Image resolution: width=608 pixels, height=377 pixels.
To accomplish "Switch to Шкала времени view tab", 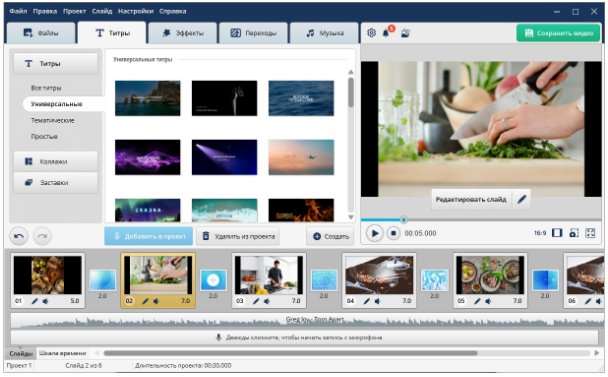I will point(62,353).
